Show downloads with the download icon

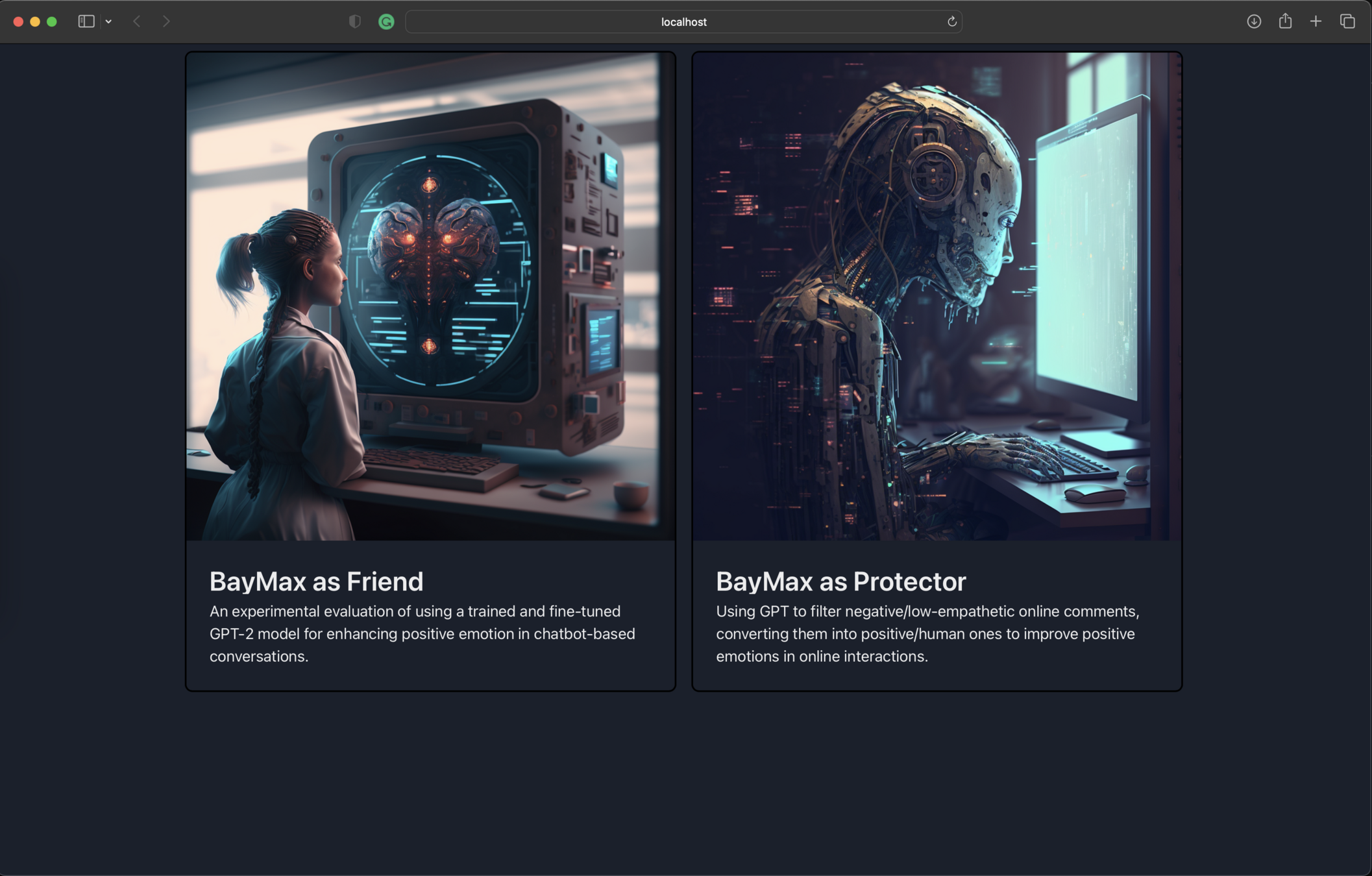click(x=1253, y=21)
